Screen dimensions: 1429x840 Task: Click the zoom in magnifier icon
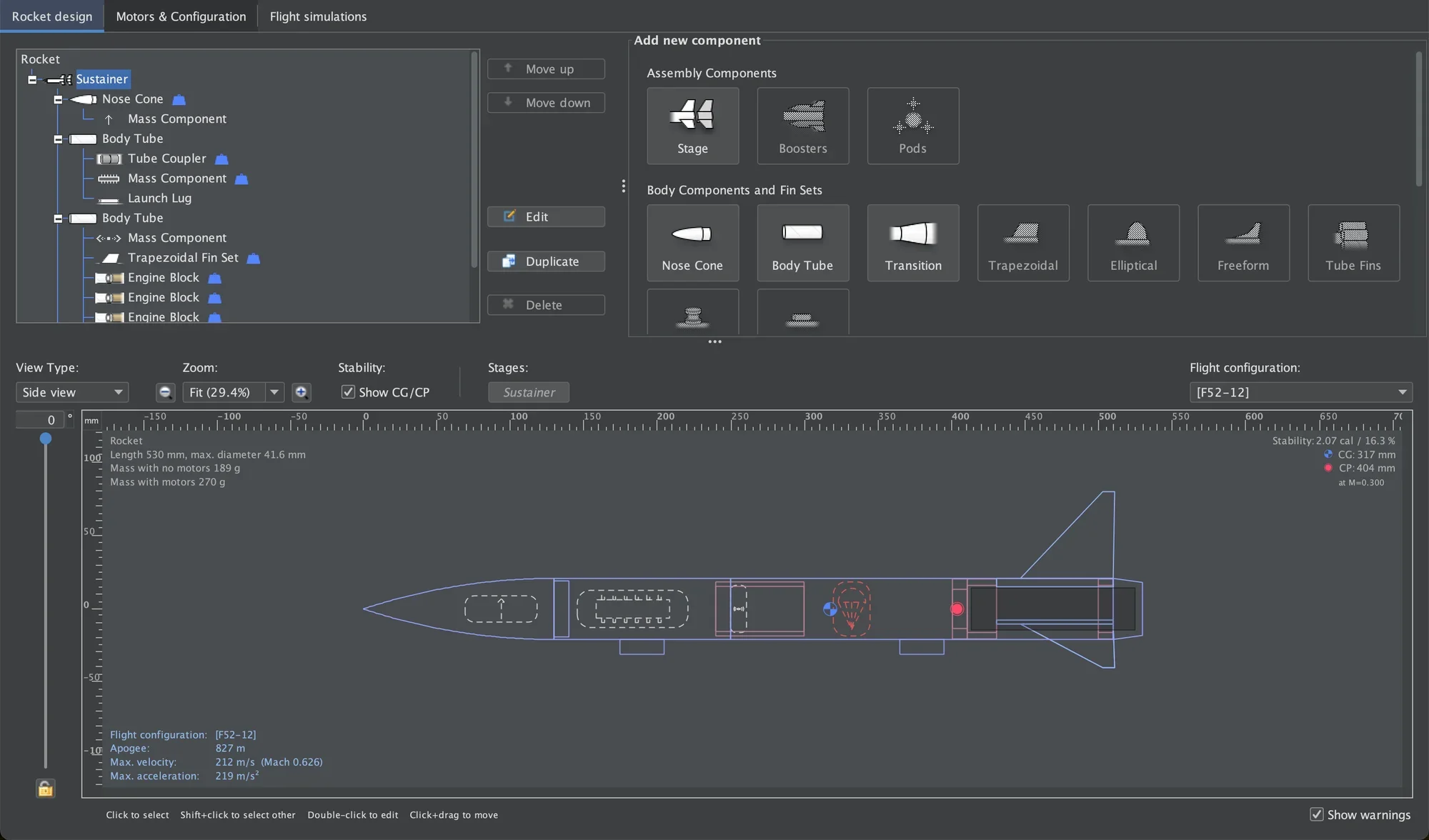(302, 392)
